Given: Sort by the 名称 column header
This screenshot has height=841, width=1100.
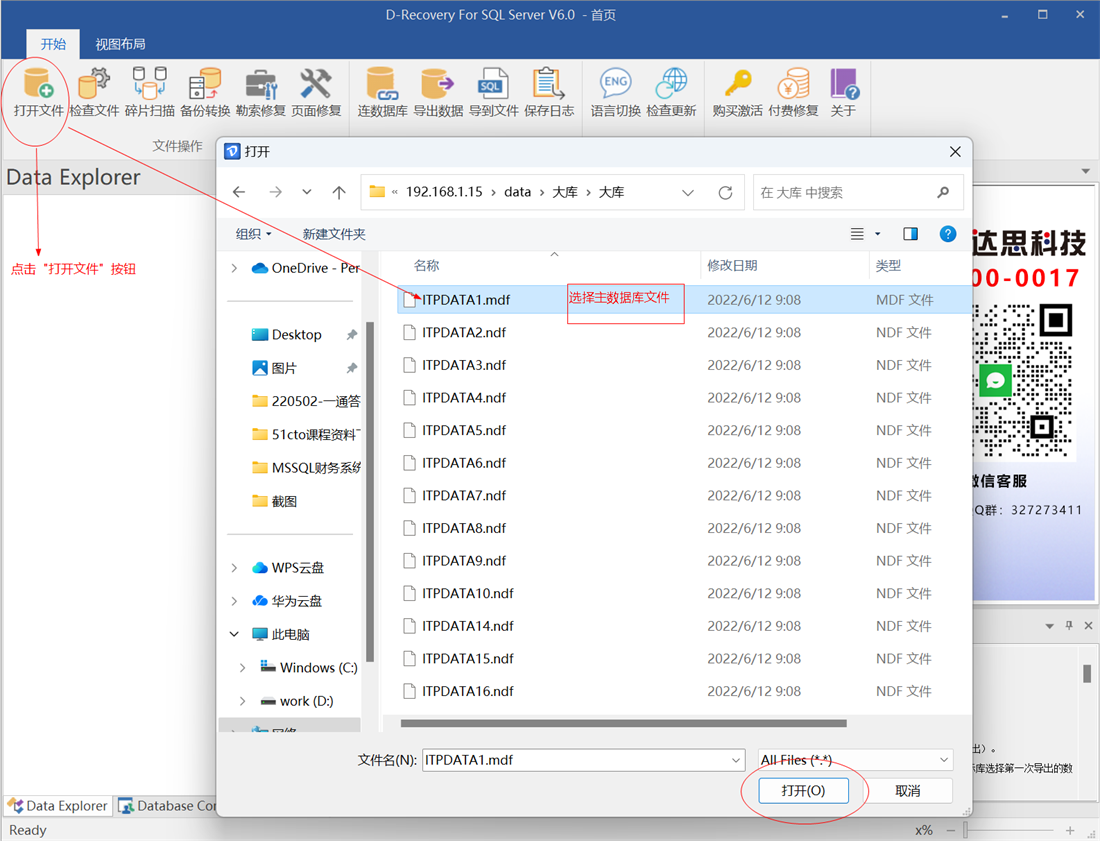Looking at the screenshot, I should 427,266.
